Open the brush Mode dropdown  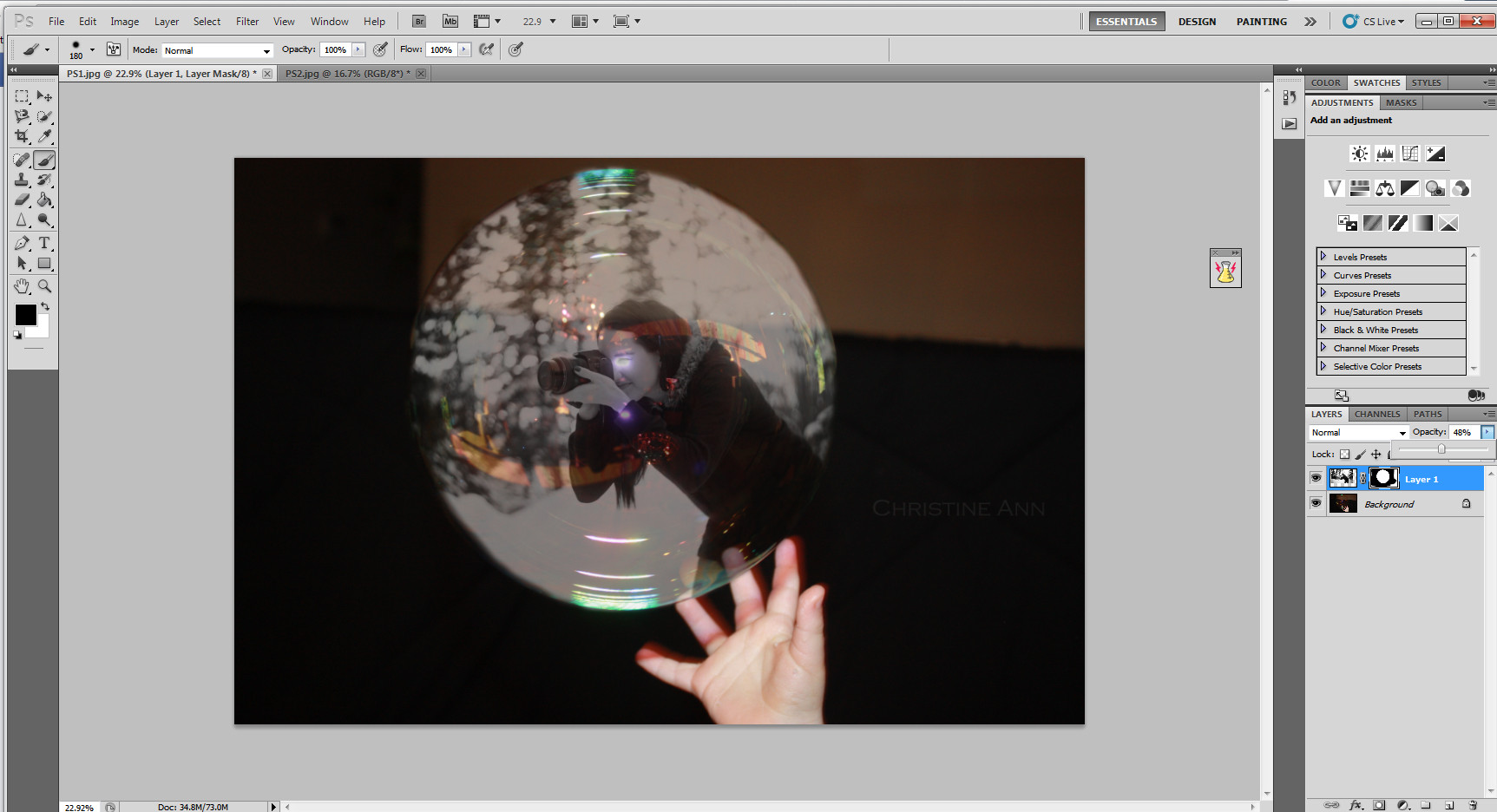pos(217,50)
